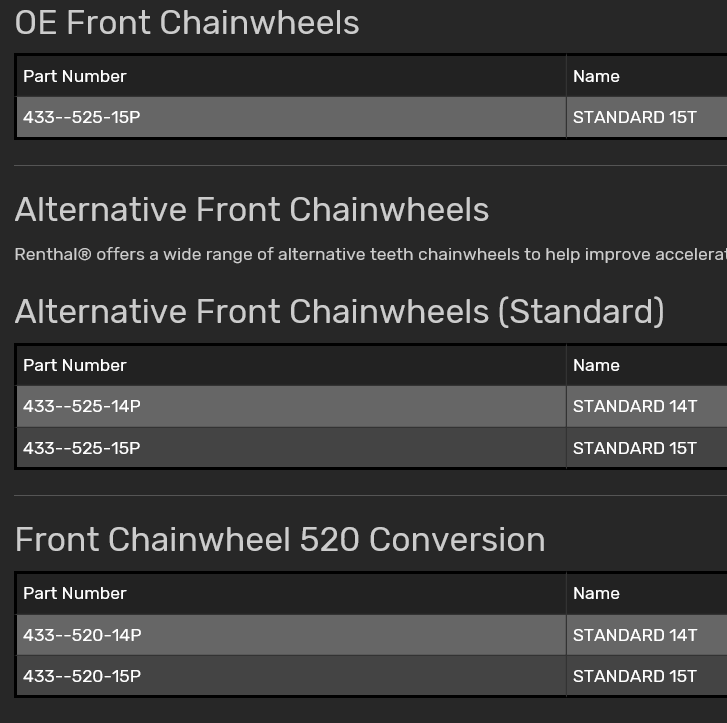The image size is (727, 723).
Task: Select the 433--520-15P part number
Action: 82,676
